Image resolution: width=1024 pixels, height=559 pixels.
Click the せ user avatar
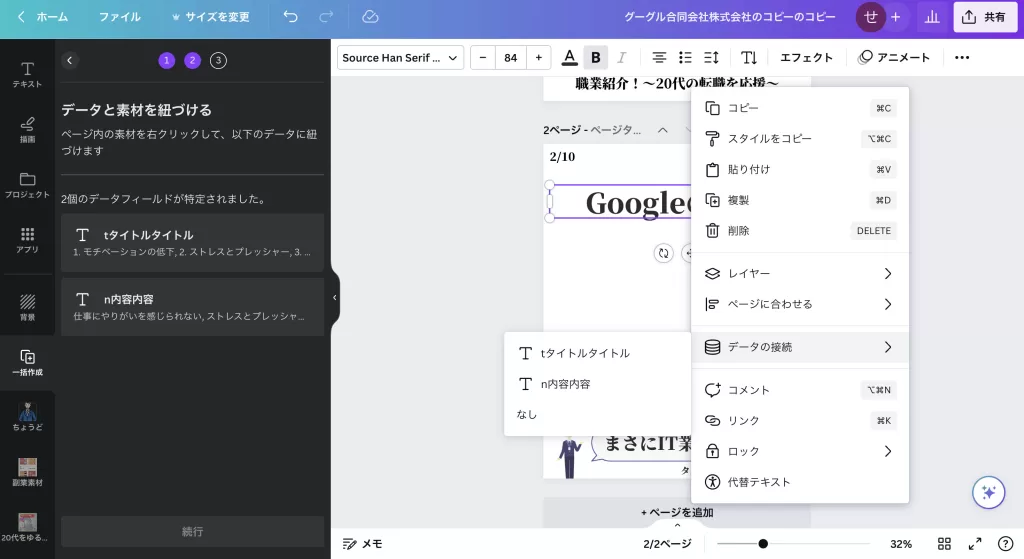871,17
